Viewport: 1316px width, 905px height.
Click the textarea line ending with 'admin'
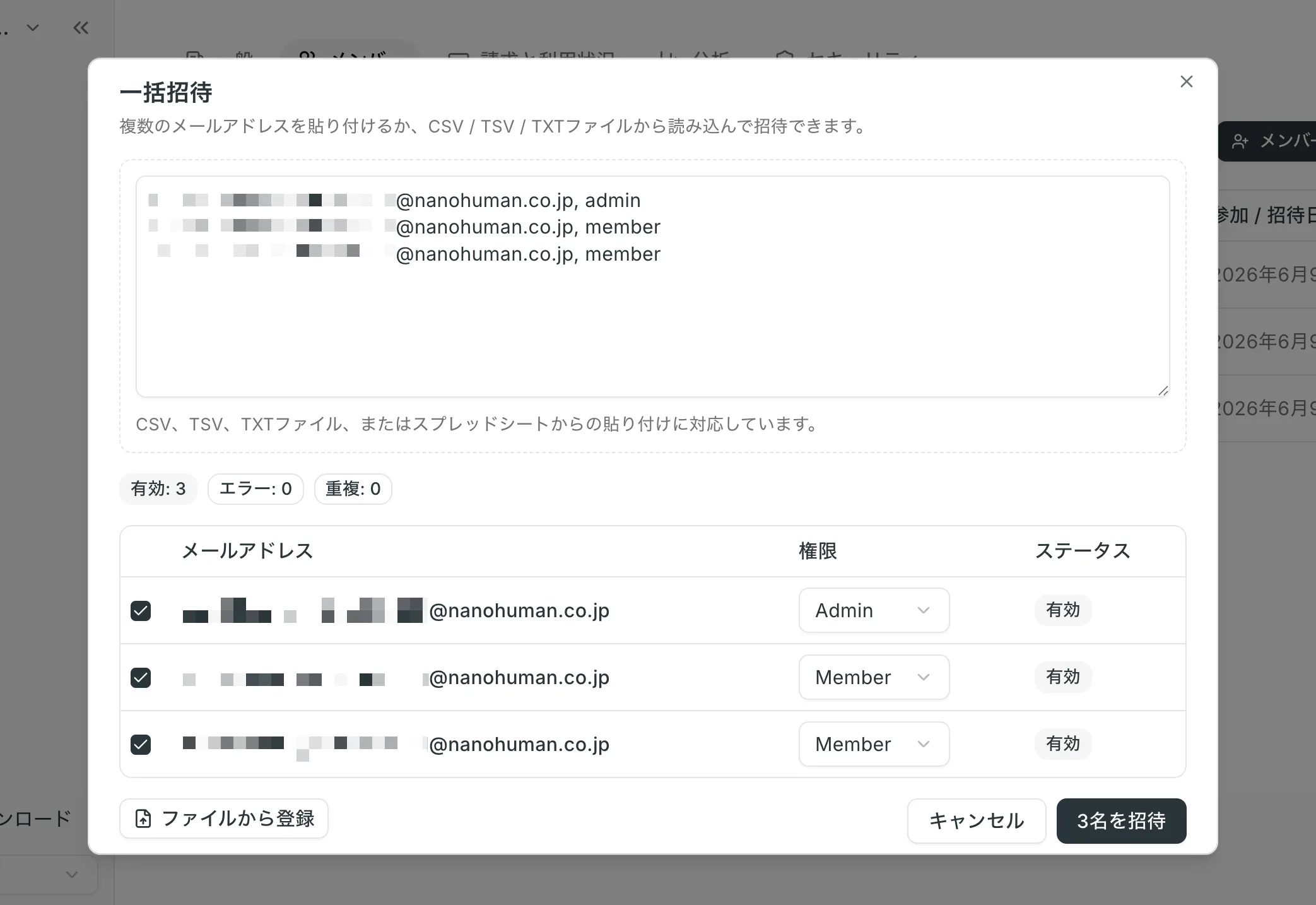(x=395, y=200)
